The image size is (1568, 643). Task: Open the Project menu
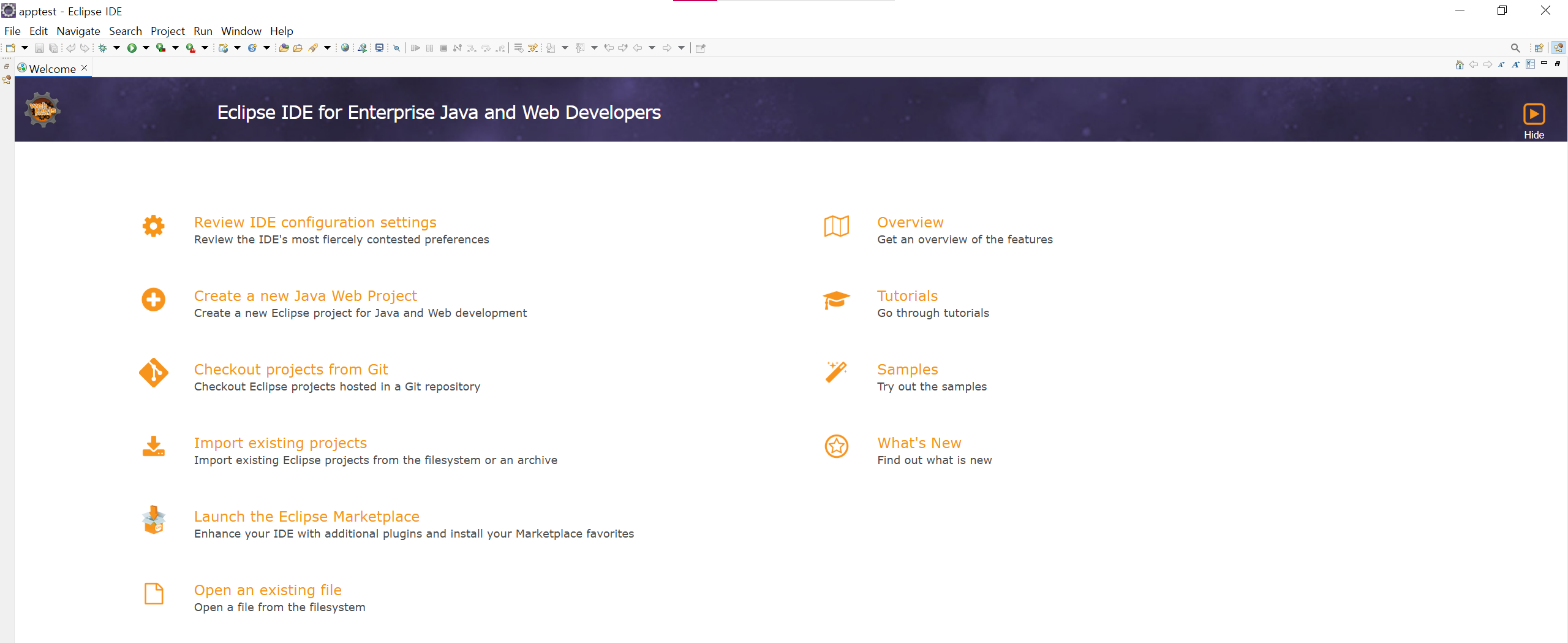pos(168,31)
